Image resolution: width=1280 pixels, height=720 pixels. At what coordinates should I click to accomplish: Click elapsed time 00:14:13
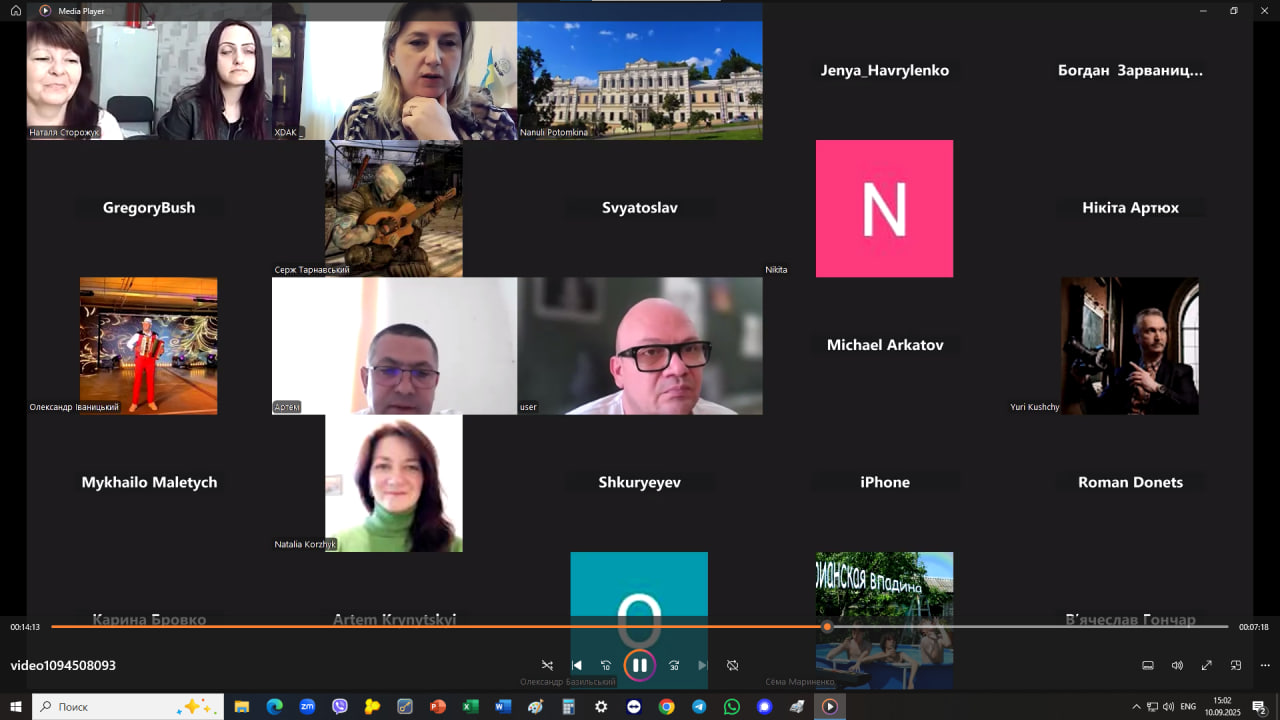tap(25, 627)
